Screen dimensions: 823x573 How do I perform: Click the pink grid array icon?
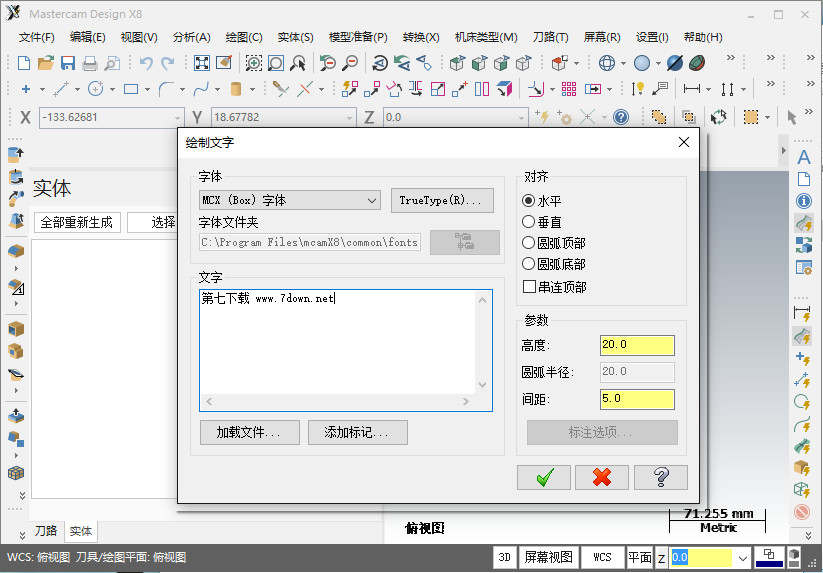pyautogui.click(x=569, y=89)
